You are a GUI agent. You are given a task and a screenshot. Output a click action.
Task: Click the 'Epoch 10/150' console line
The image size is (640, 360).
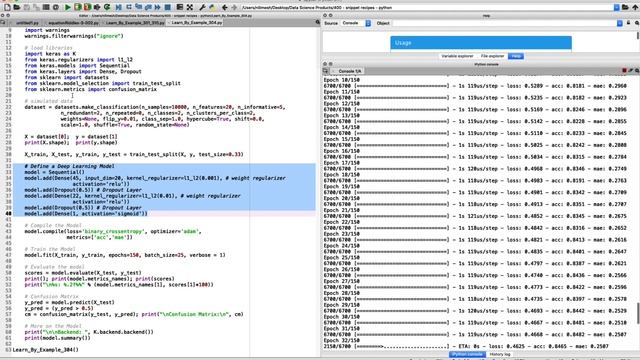pyautogui.click(x=341, y=80)
